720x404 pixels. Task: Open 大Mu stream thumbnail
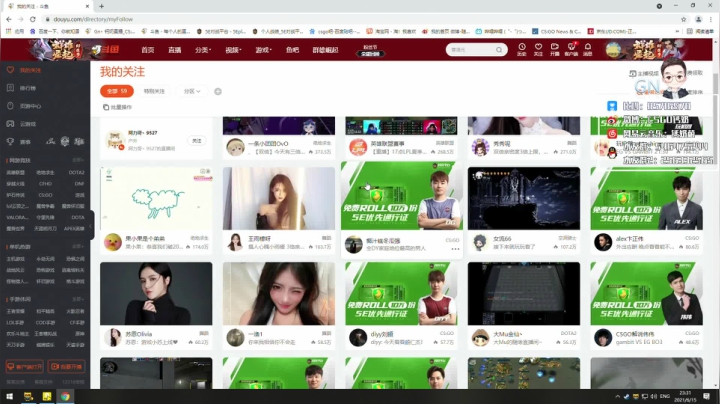tap(524, 294)
